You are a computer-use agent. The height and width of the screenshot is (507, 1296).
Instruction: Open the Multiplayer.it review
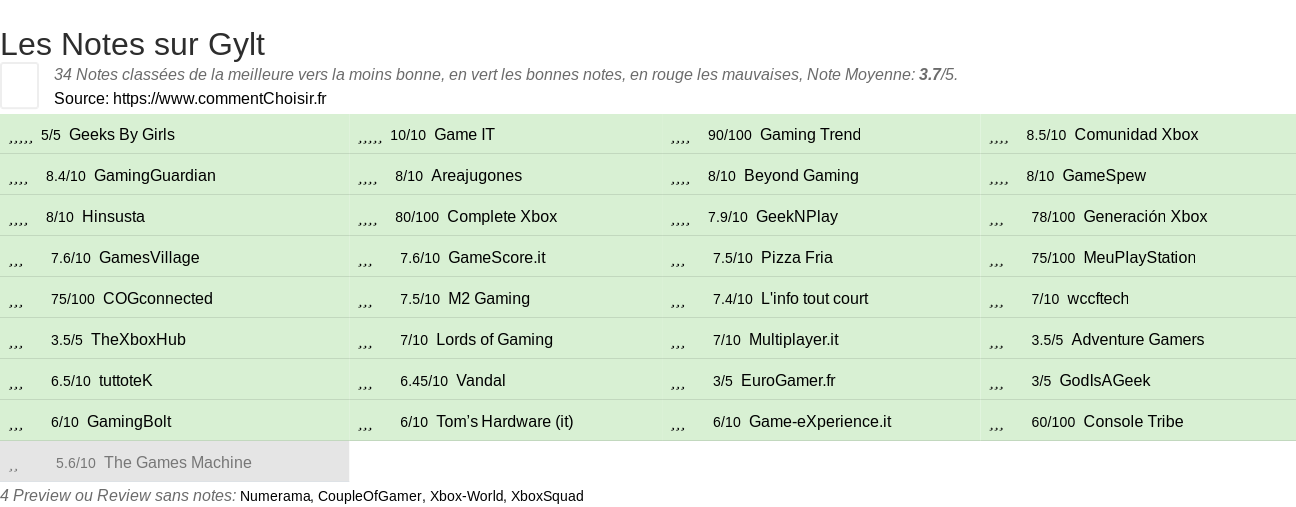(794, 339)
